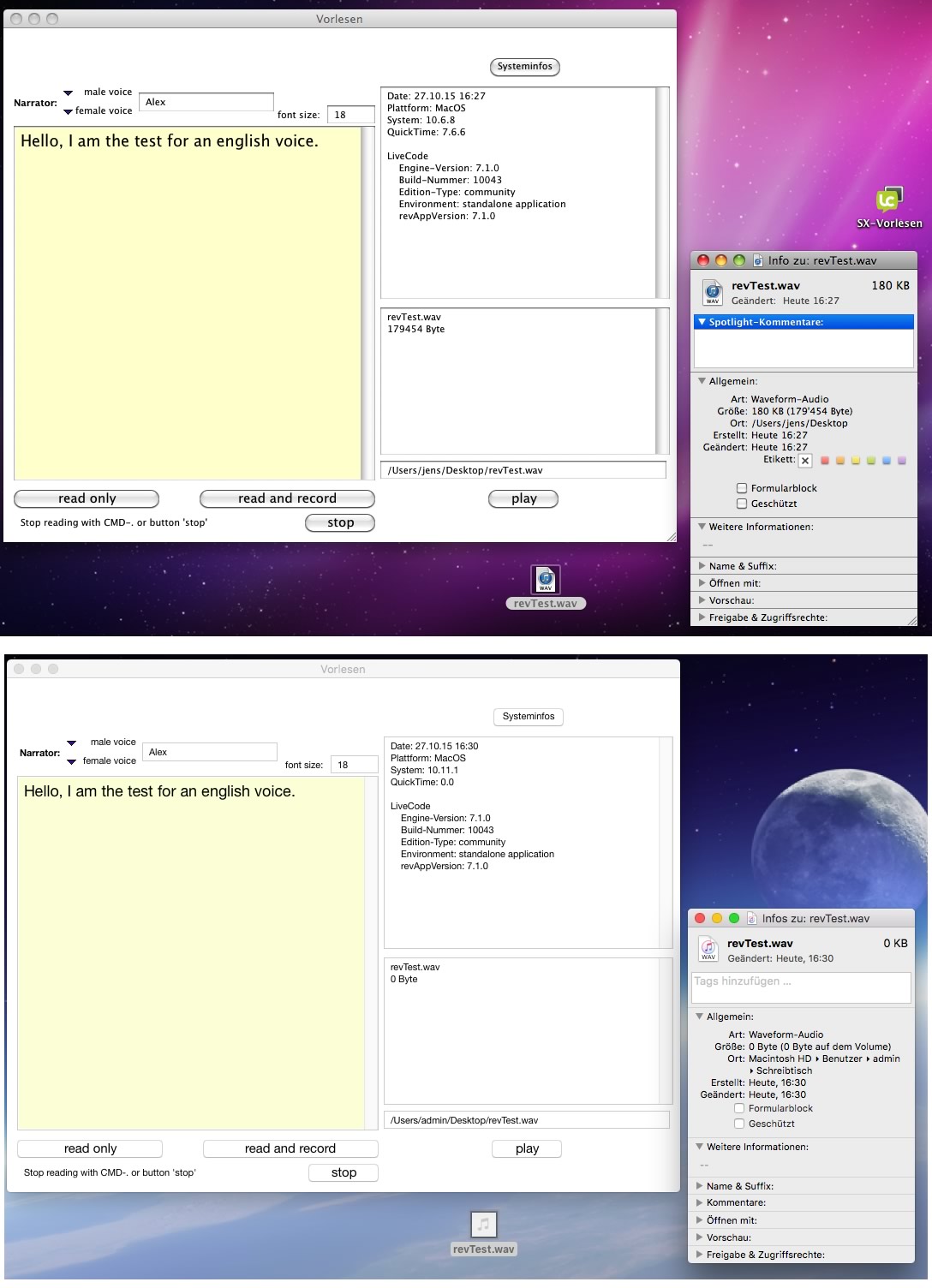Click play above the /Users/jens path field's window

coord(523,498)
